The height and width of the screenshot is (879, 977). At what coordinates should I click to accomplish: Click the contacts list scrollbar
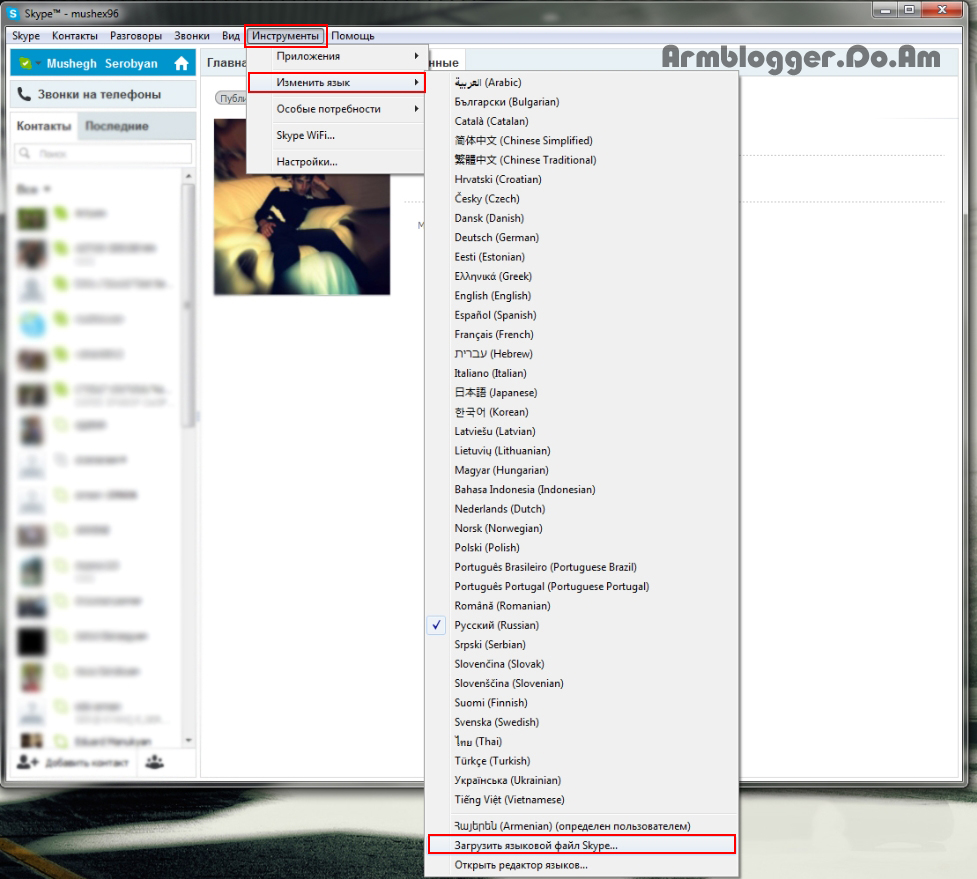click(x=188, y=305)
